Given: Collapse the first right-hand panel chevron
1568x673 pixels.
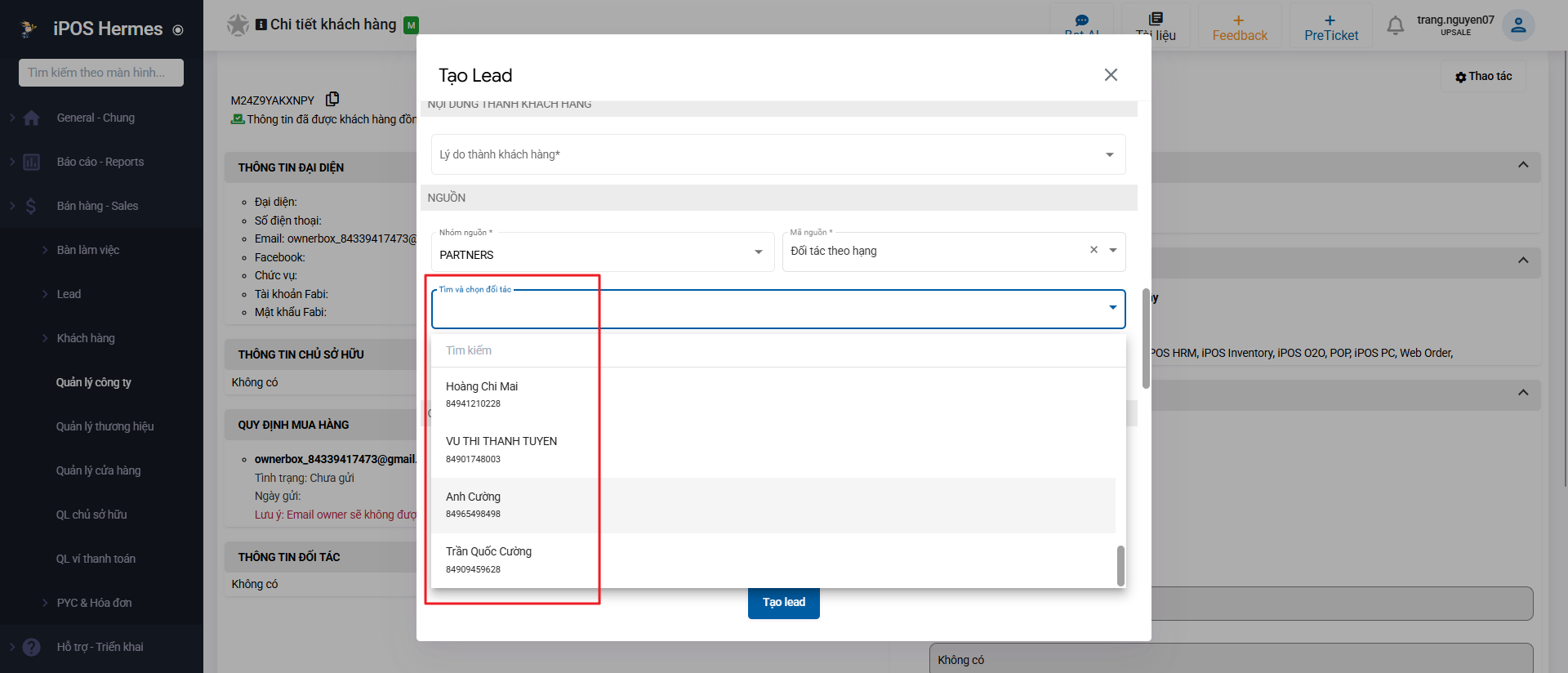Looking at the screenshot, I should coord(1523,165).
